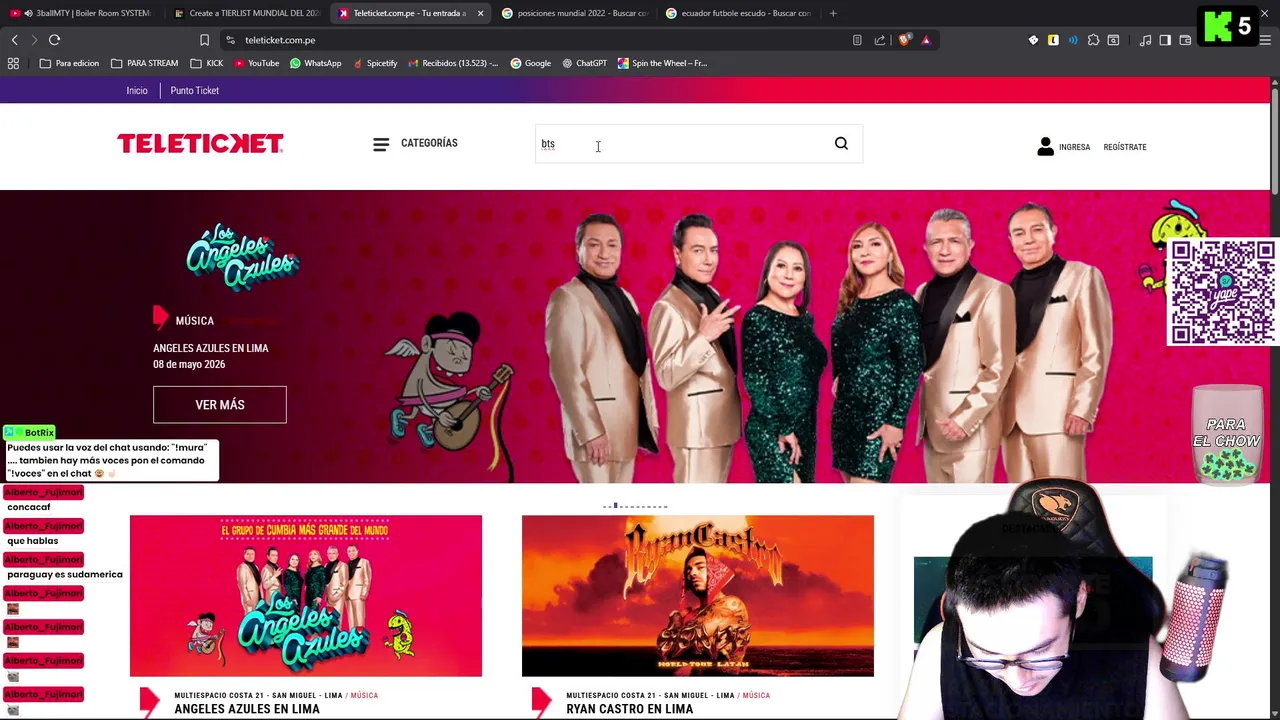Click the '08 de mayo 2026' banner date
Viewport: 1280px width, 720px height.
(189, 364)
